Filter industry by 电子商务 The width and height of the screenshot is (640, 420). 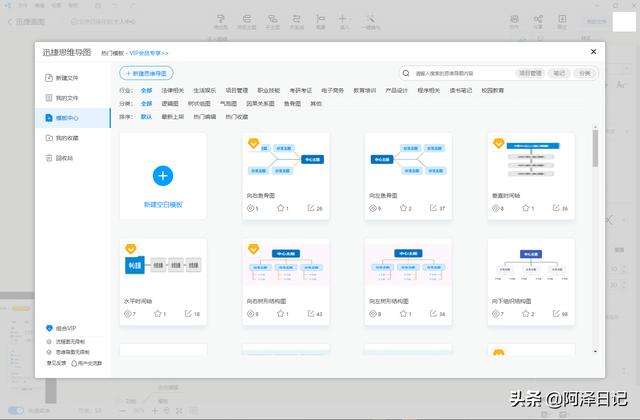333,91
